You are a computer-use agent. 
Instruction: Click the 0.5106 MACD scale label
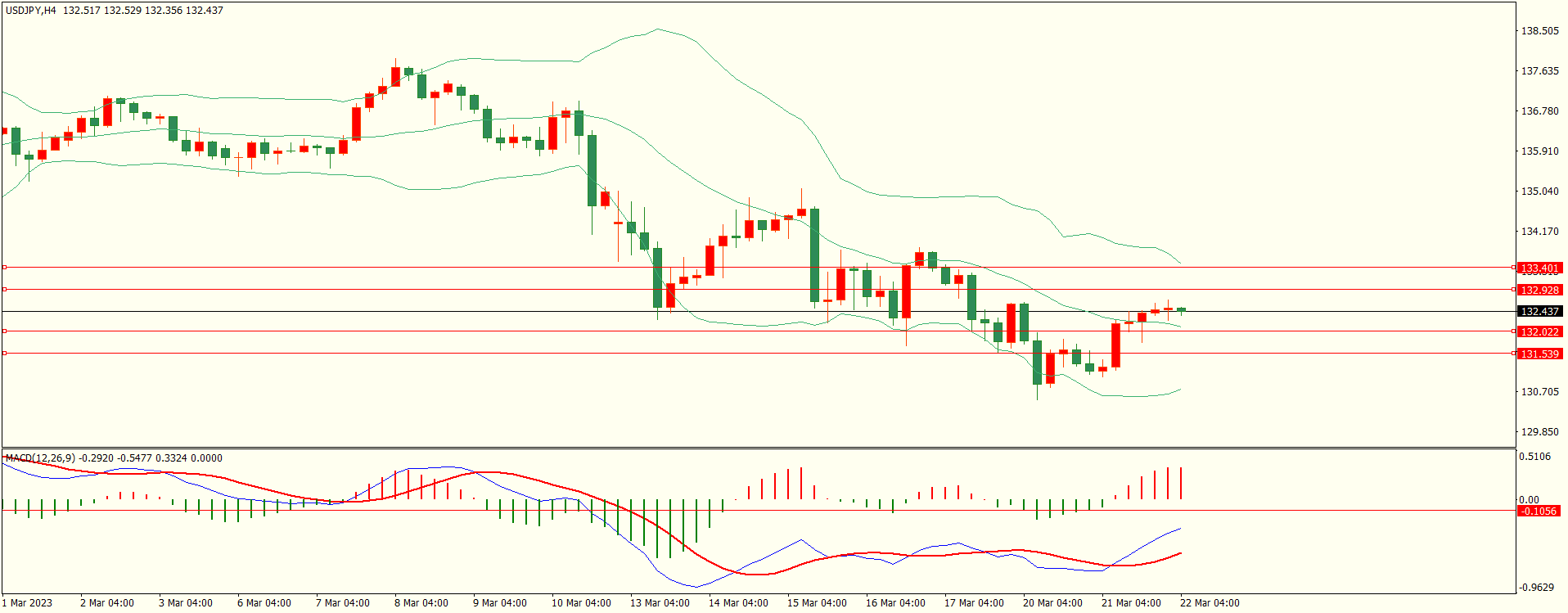(1535, 457)
